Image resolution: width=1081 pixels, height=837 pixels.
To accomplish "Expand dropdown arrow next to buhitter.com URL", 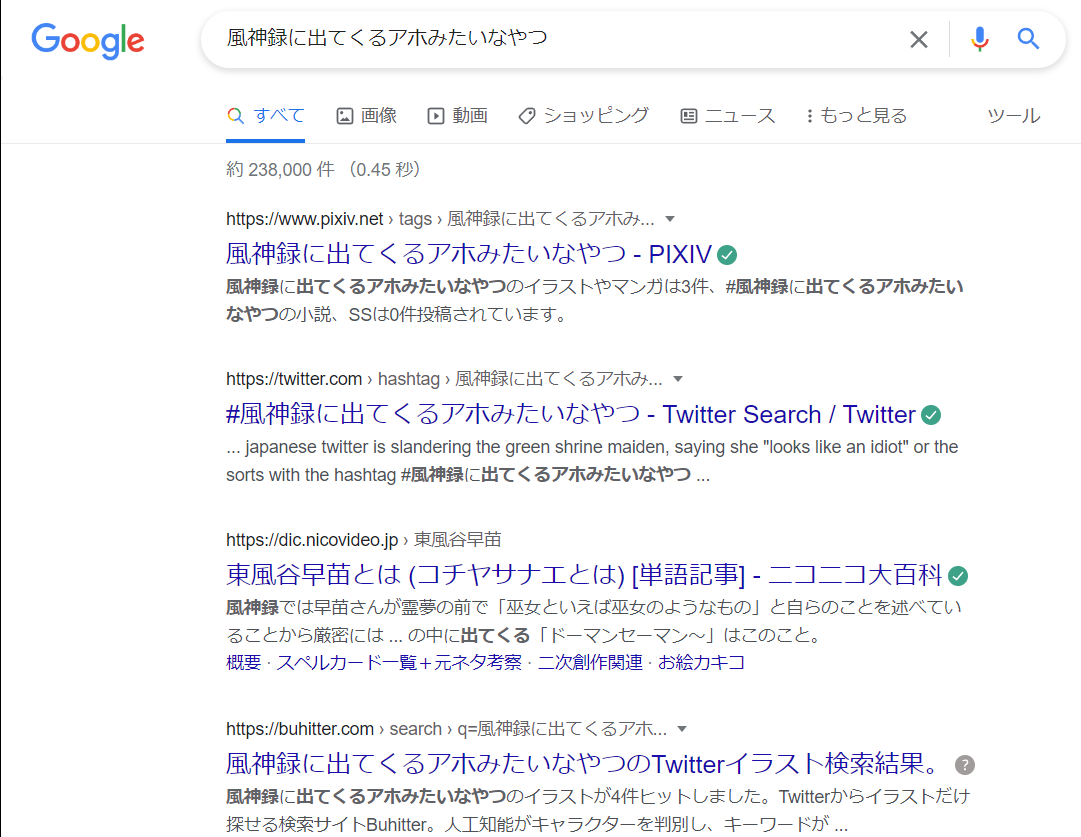I will click(682, 729).
